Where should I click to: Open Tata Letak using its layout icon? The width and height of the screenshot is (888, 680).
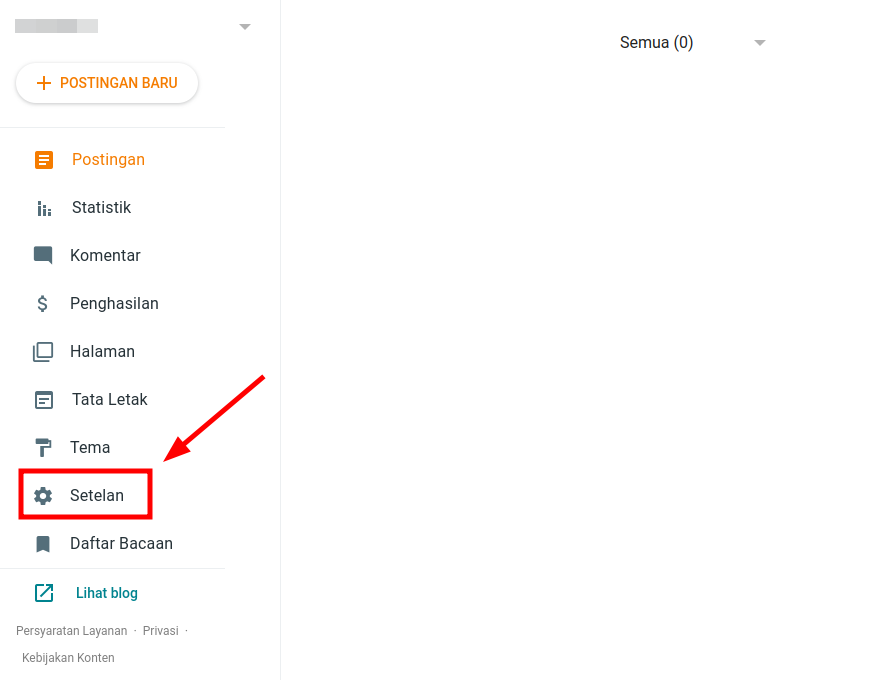pyautogui.click(x=43, y=400)
